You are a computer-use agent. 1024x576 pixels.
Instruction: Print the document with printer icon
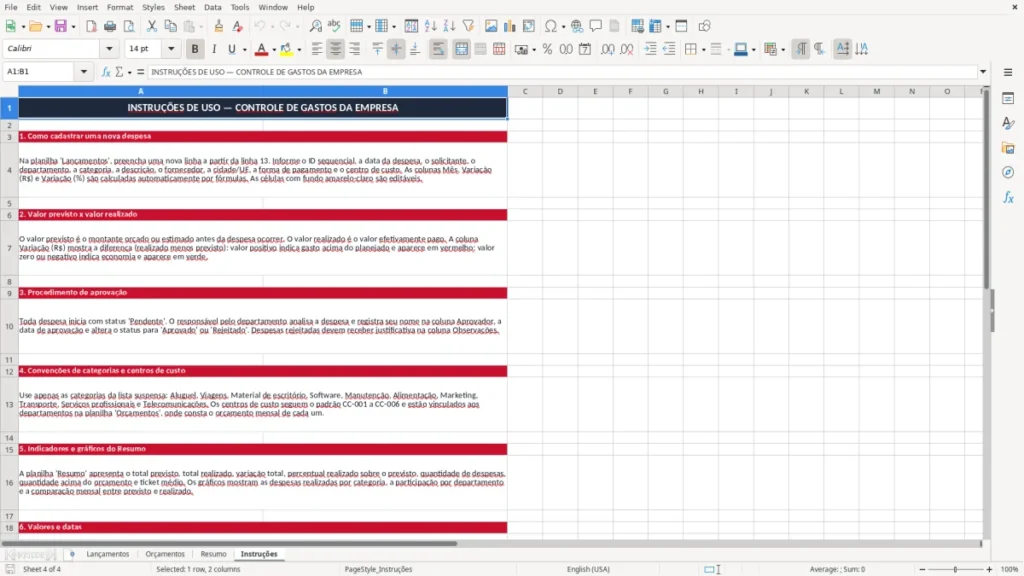110,26
